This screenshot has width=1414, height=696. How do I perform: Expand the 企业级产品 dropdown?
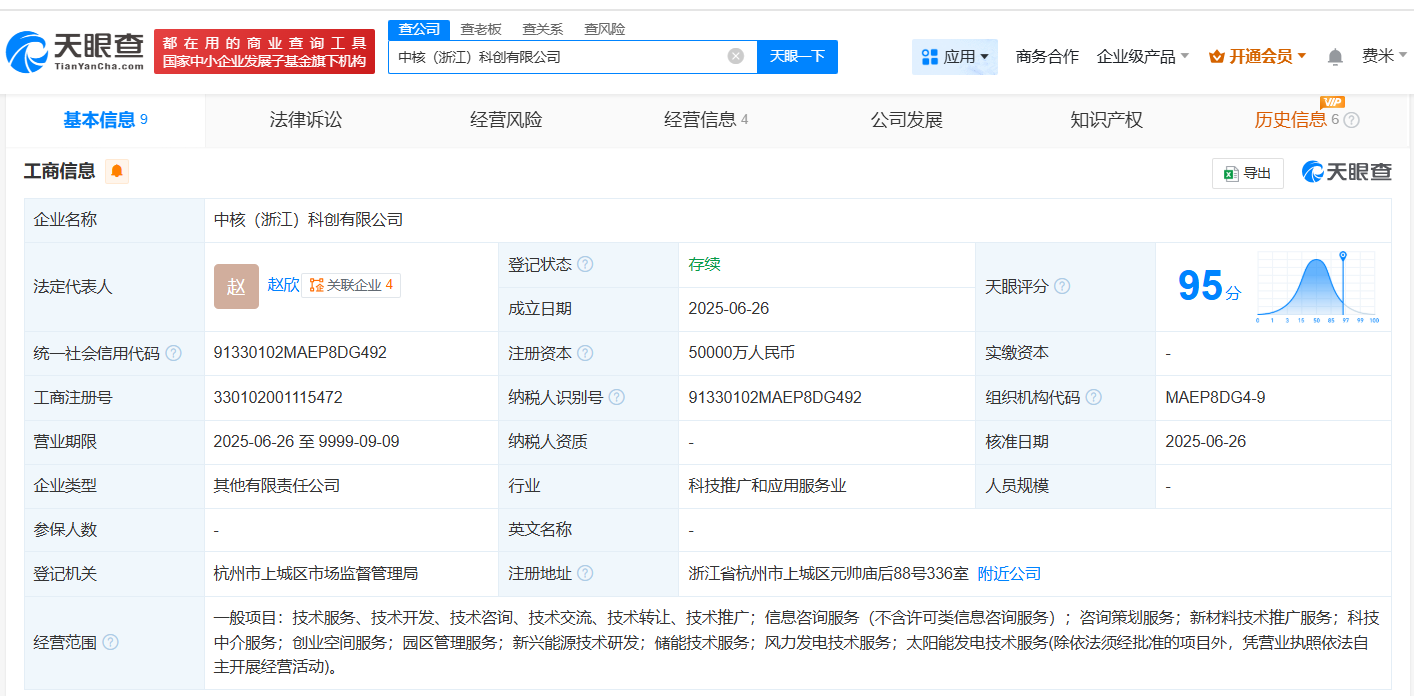(x=1143, y=57)
